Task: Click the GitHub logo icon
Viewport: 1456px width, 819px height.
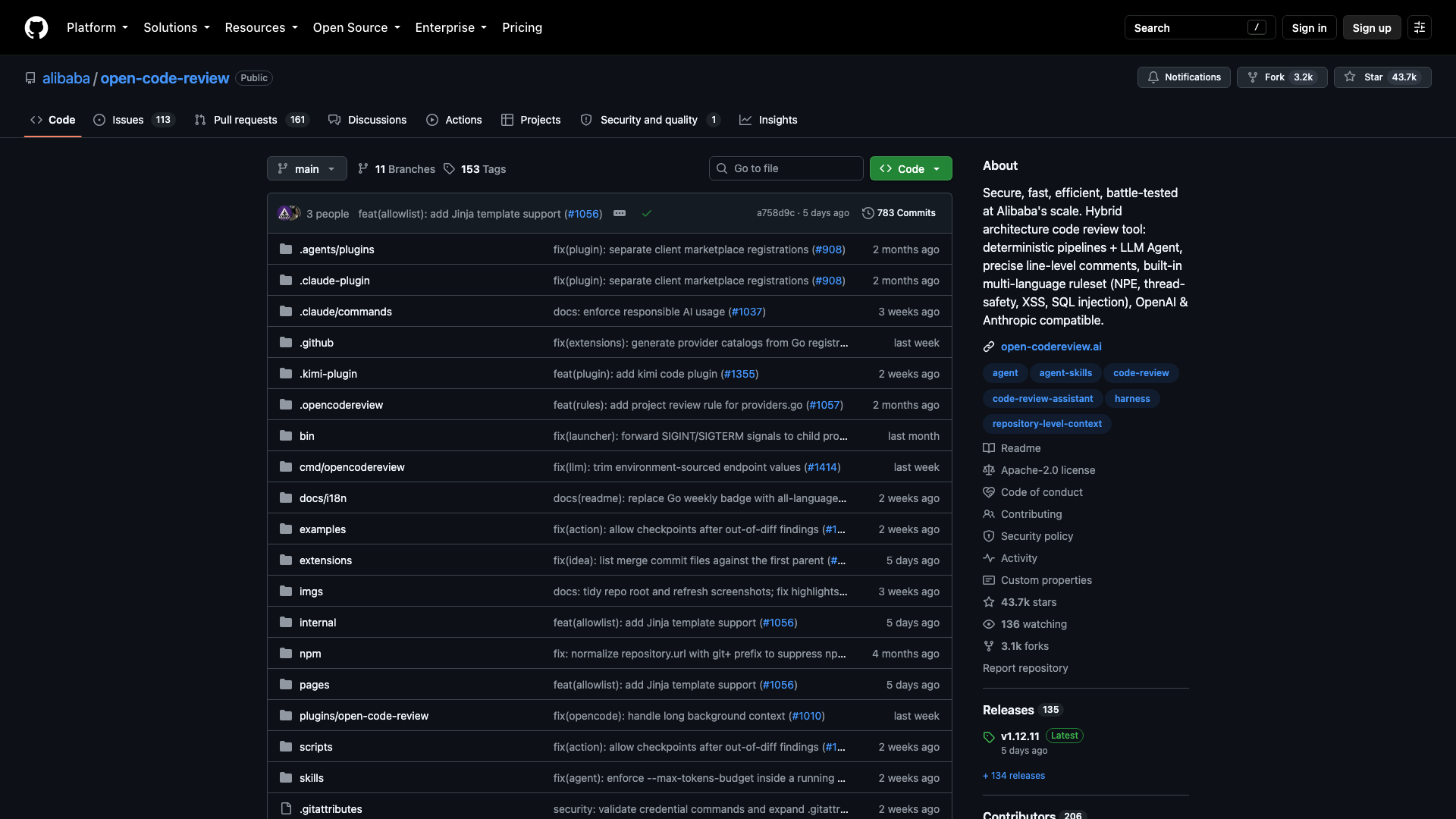Action: (x=36, y=27)
